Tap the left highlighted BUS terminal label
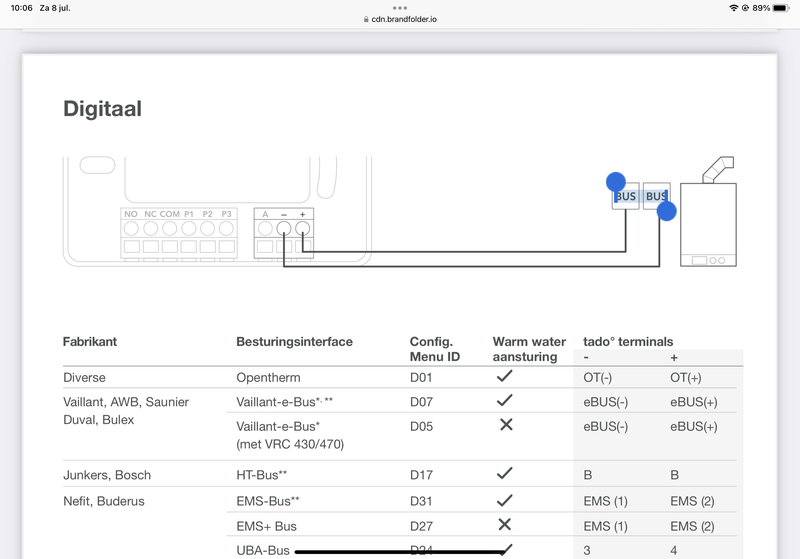The width and height of the screenshot is (800, 559). [x=626, y=196]
